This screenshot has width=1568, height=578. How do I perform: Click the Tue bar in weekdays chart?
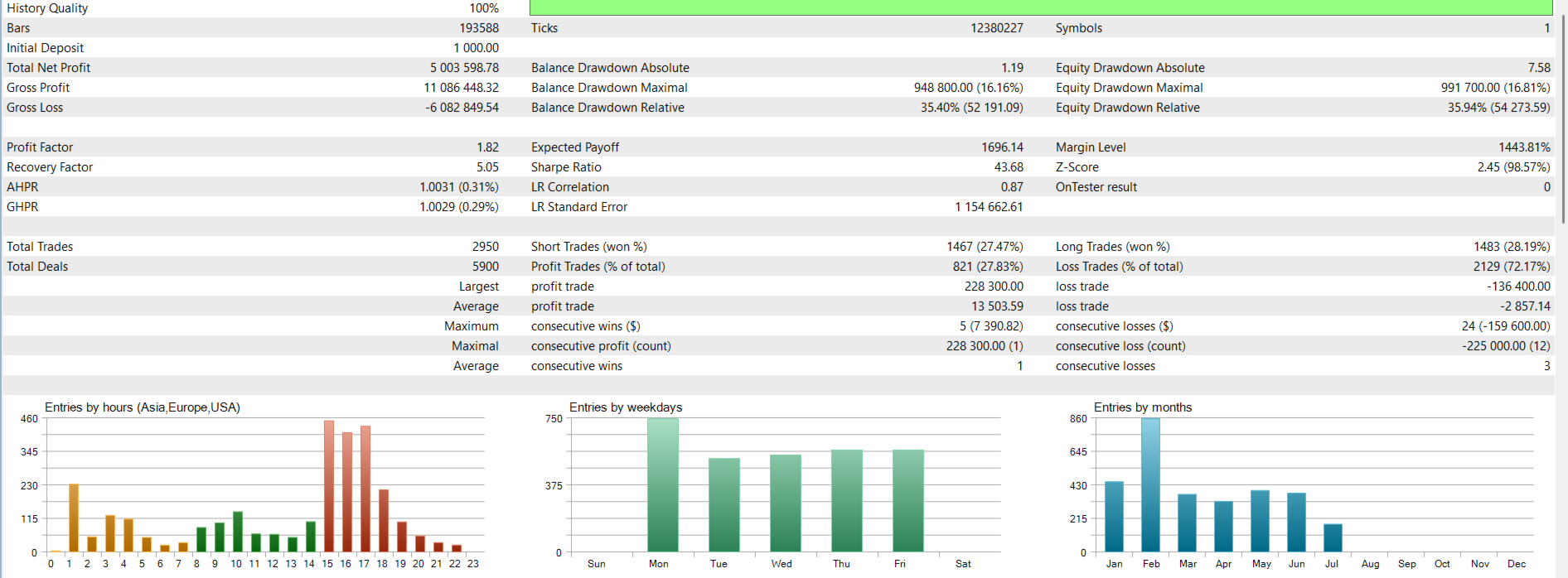click(x=724, y=505)
